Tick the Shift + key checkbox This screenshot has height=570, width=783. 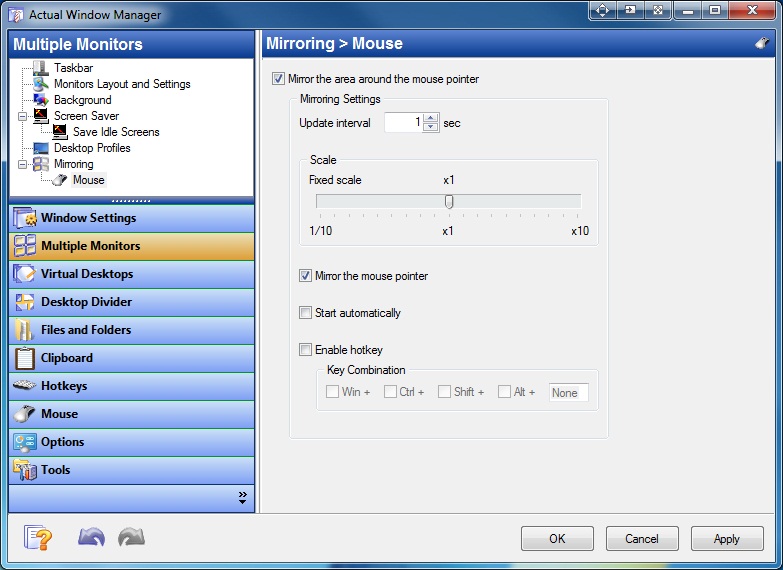pyautogui.click(x=444, y=392)
